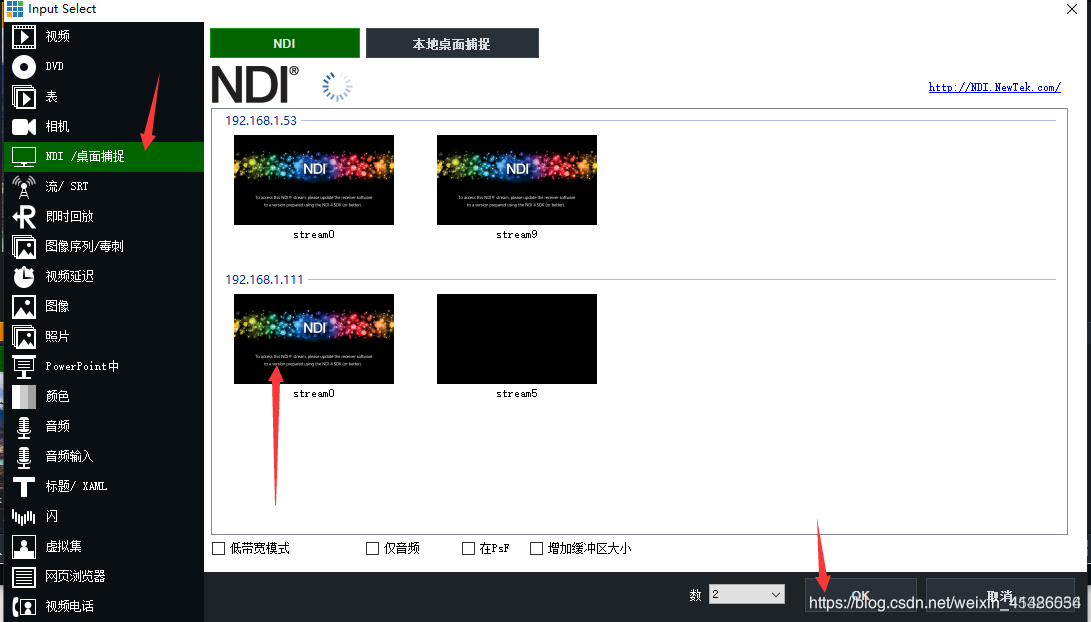Check increase buffer size (增加缓冲区大小)
This screenshot has height=622, width=1091.
[536, 548]
